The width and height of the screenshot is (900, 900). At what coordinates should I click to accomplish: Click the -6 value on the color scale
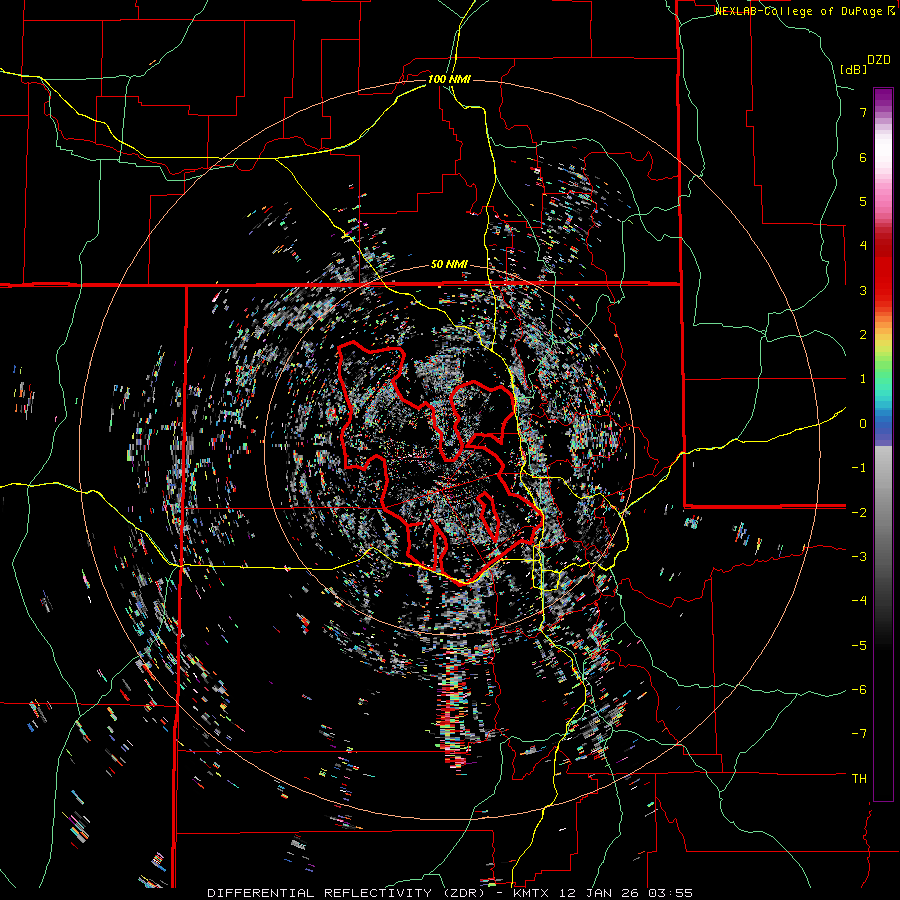coord(859,690)
